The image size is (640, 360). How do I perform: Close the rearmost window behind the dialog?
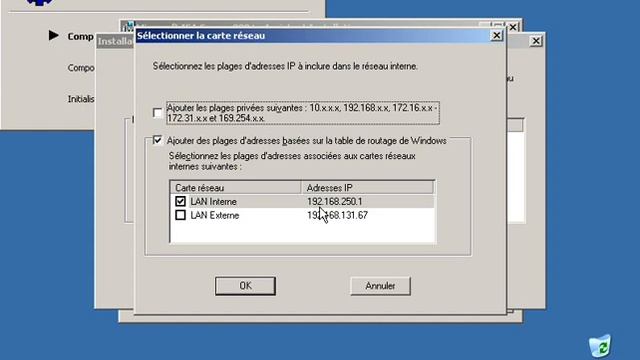coord(513,27)
